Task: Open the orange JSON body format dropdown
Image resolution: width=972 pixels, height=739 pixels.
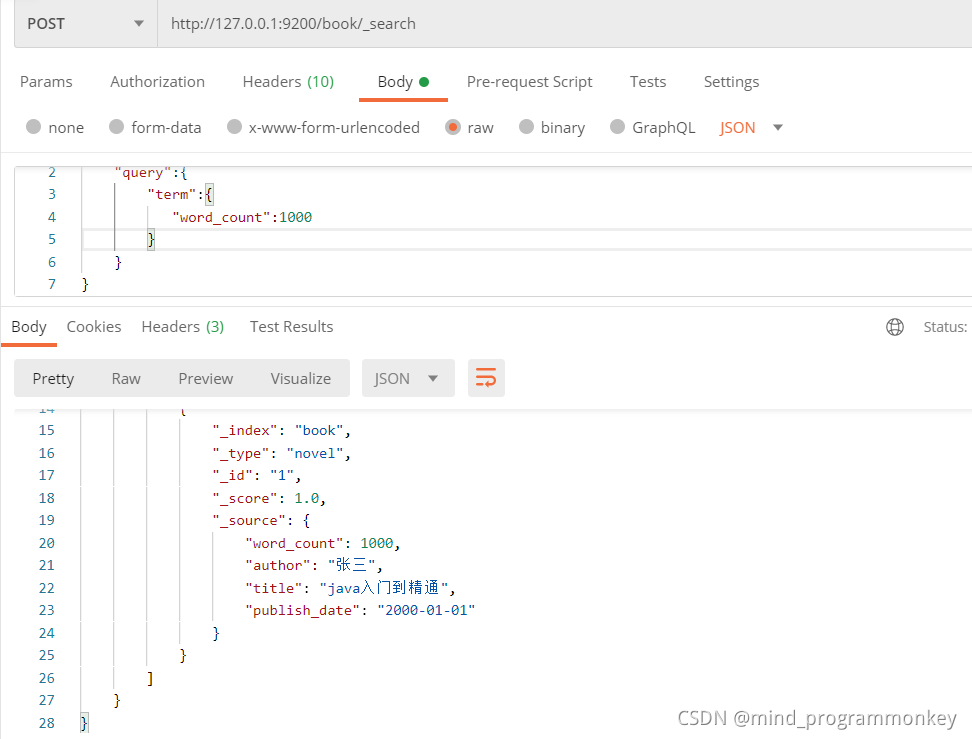Action: tap(778, 128)
